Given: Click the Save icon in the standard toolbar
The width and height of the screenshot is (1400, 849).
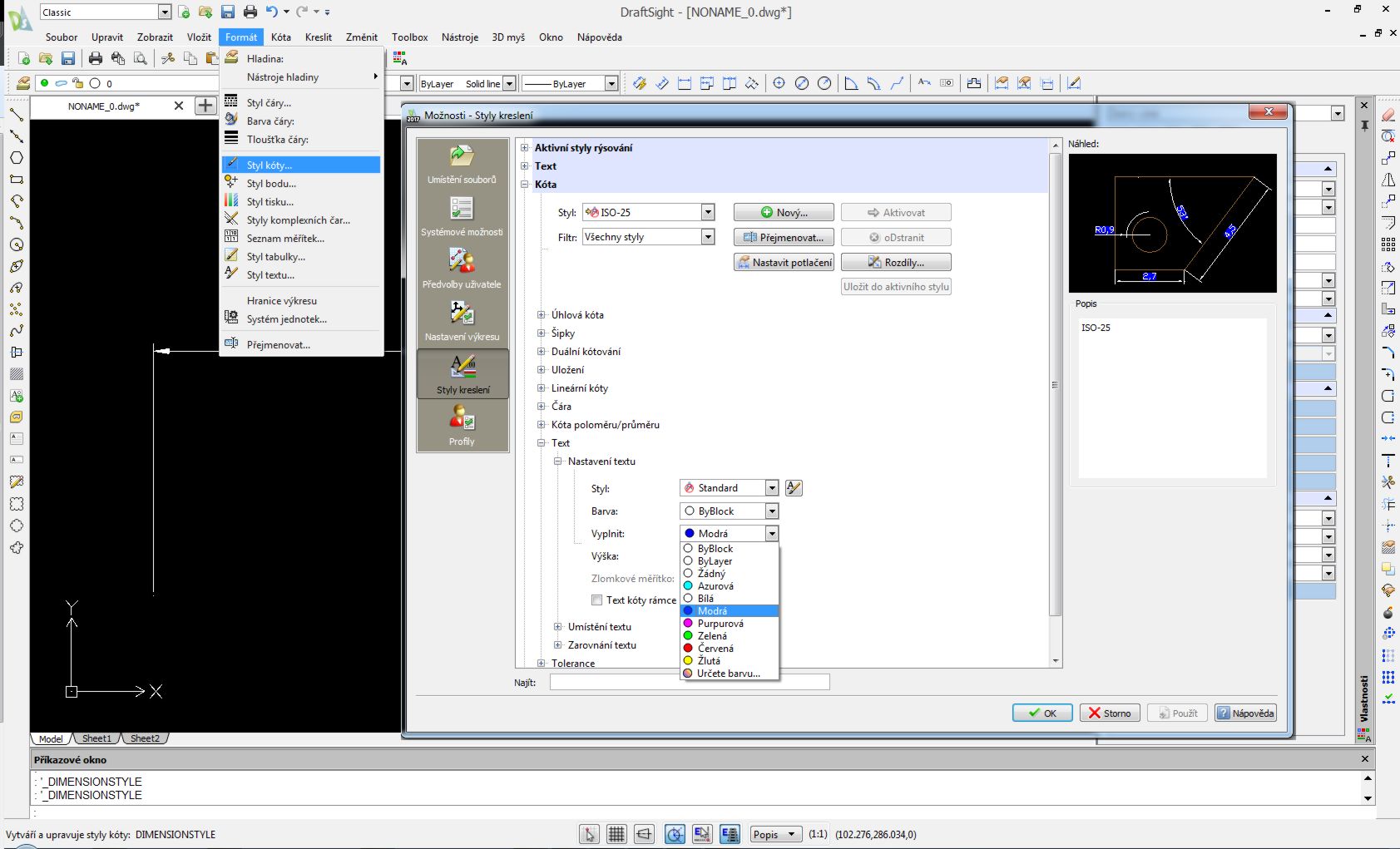Looking at the screenshot, I should pos(68,58).
